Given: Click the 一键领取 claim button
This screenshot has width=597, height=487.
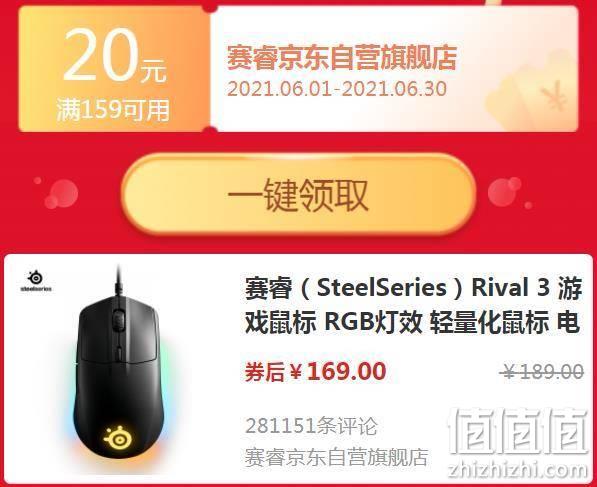Looking at the screenshot, I should coord(298,194).
